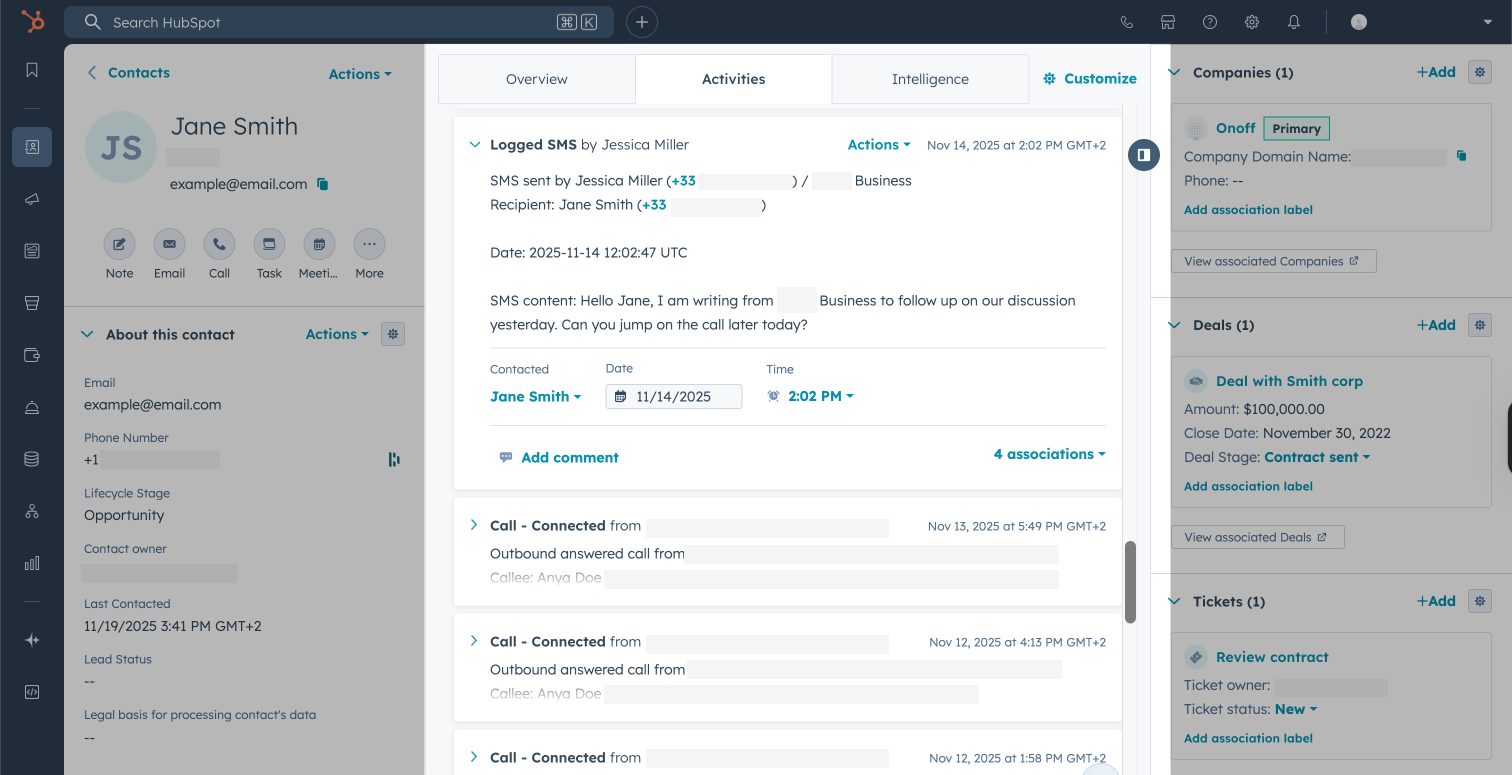Click the SMS date field 11/14/2025

pyautogui.click(x=674, y=396)
